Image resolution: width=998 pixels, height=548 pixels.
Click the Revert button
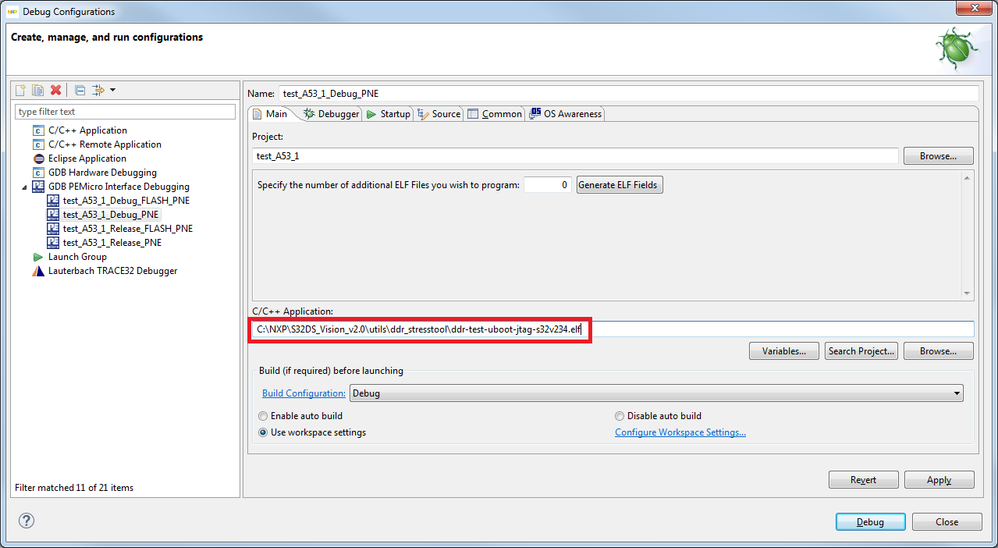[x=863, y=480]
